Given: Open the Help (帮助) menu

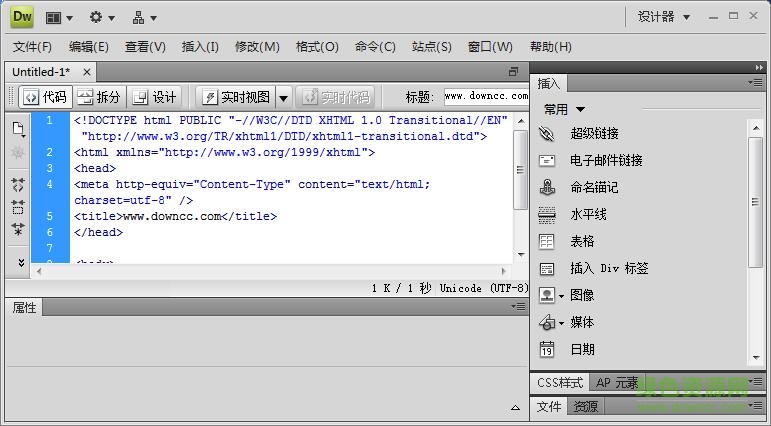Looking at the screenshot, I should click(x=551, y=47).
